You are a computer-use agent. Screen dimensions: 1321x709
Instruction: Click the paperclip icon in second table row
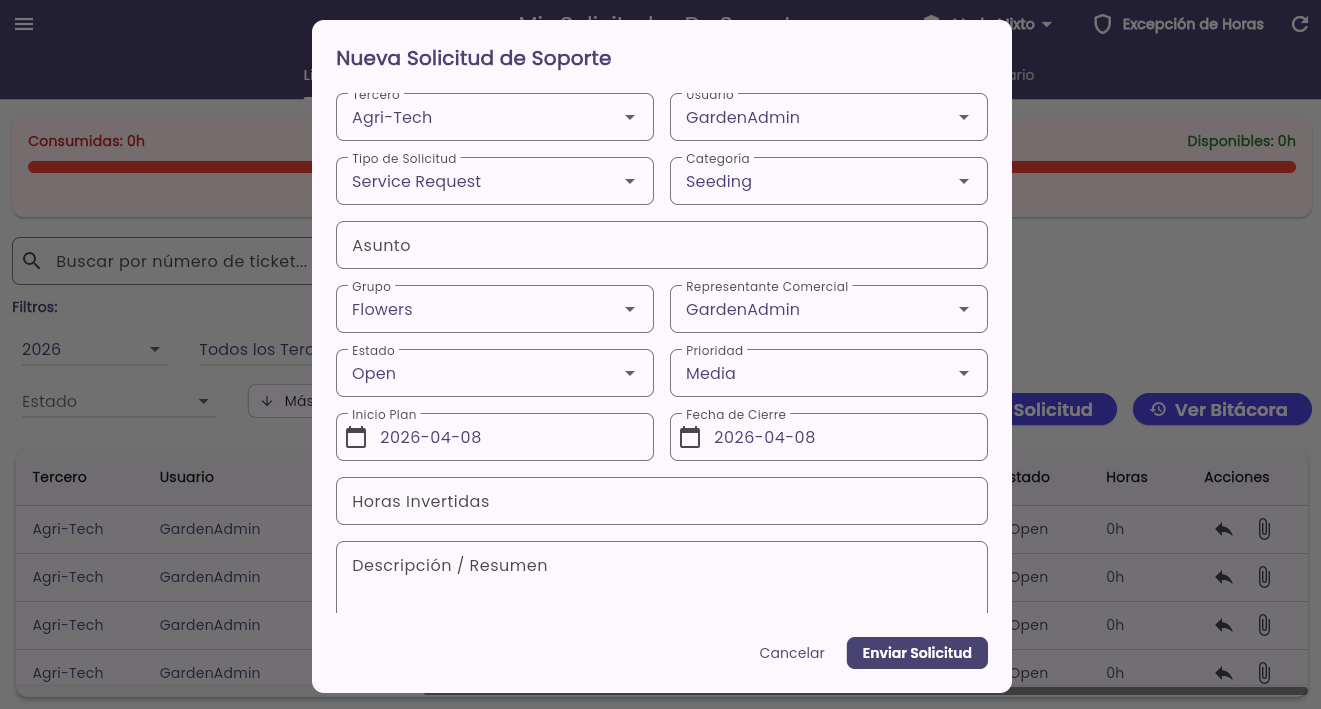tap(1264, 577)
